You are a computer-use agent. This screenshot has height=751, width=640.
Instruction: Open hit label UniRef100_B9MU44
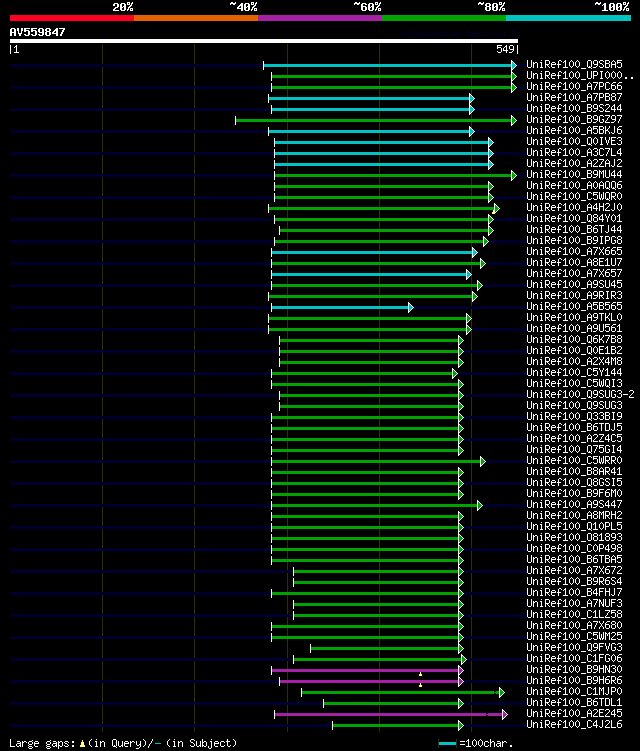pyautogui.click(x=574, y=174)
